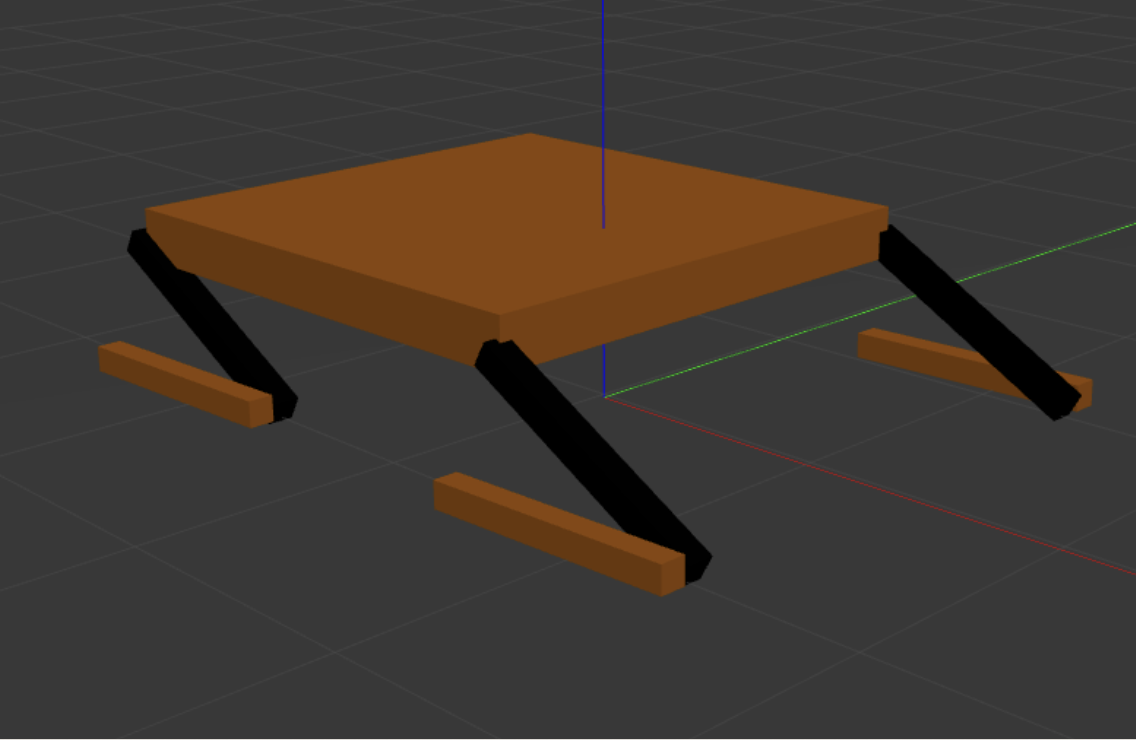Select the brown foot bar under the left leg

pos(185,384)
